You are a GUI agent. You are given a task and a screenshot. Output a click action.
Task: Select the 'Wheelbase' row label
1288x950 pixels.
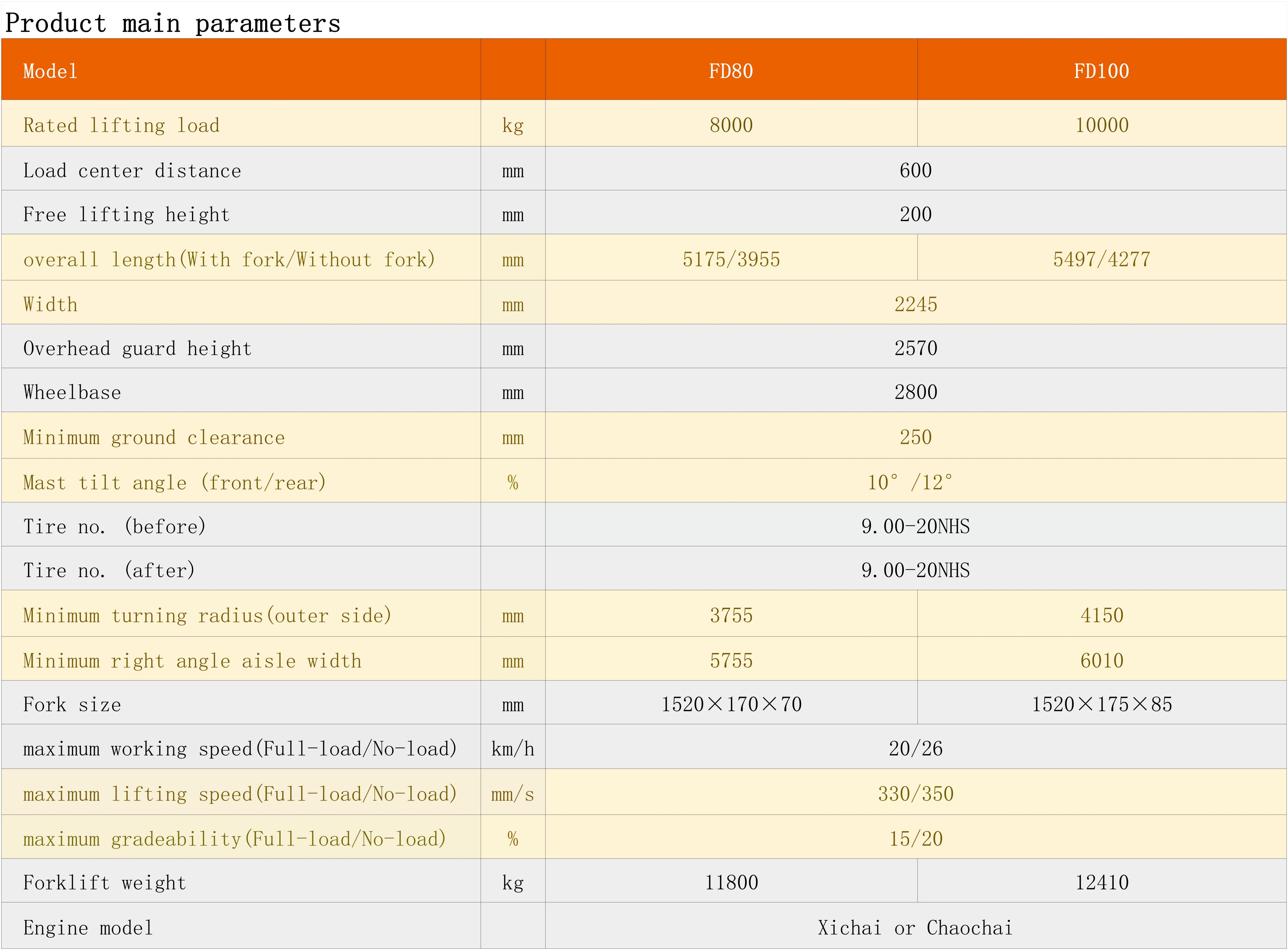point(72,392)
